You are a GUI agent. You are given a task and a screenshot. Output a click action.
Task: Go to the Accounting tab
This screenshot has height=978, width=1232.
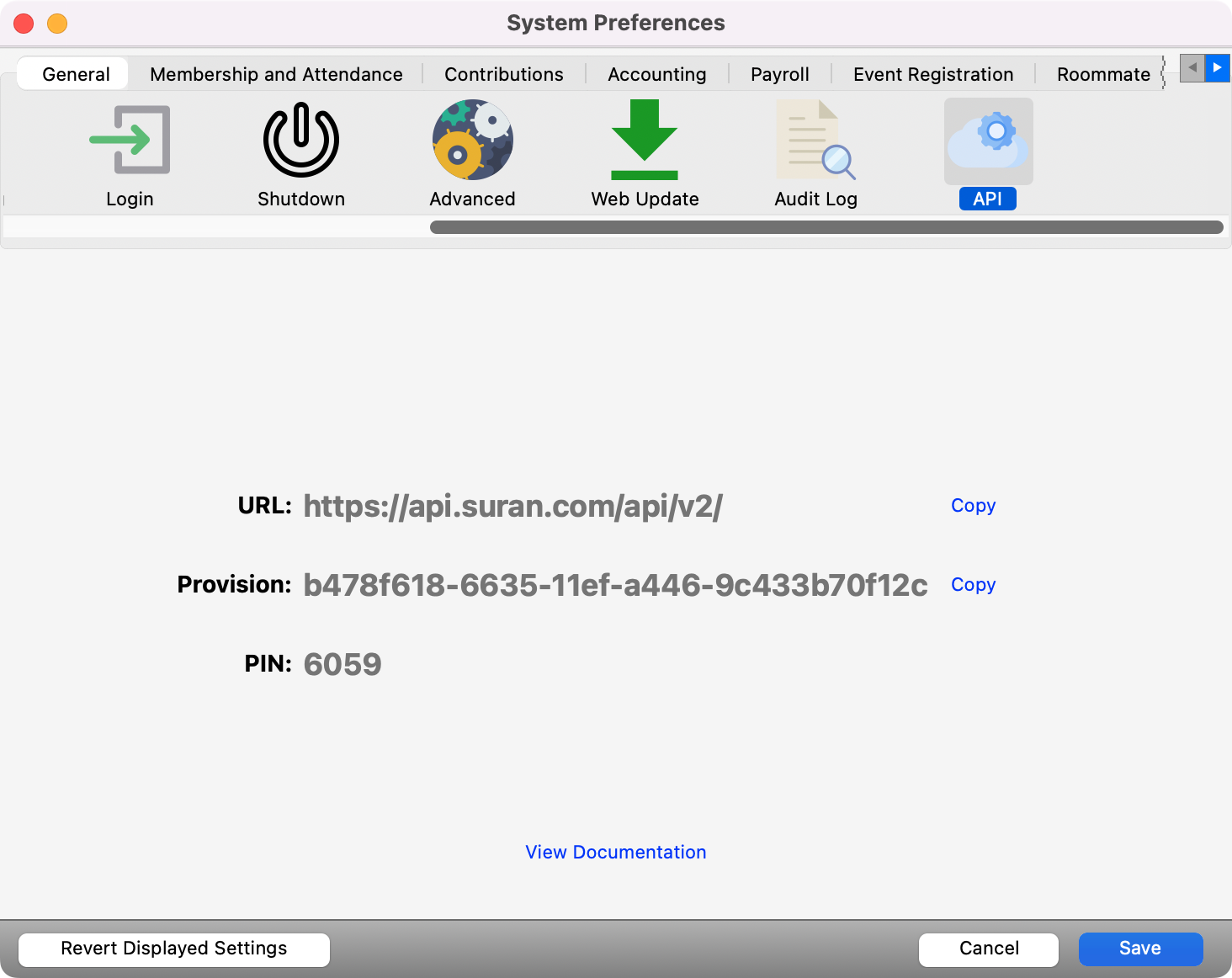pyautogui.click(x=656, y=74)
